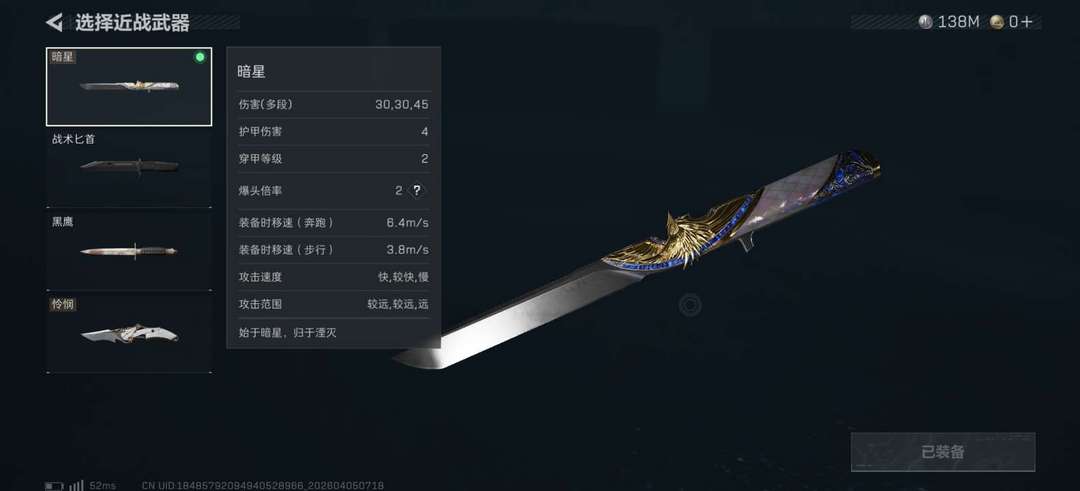Click the golden eagle knife preview model
The image size is (1080, 491).
(637, 260)
